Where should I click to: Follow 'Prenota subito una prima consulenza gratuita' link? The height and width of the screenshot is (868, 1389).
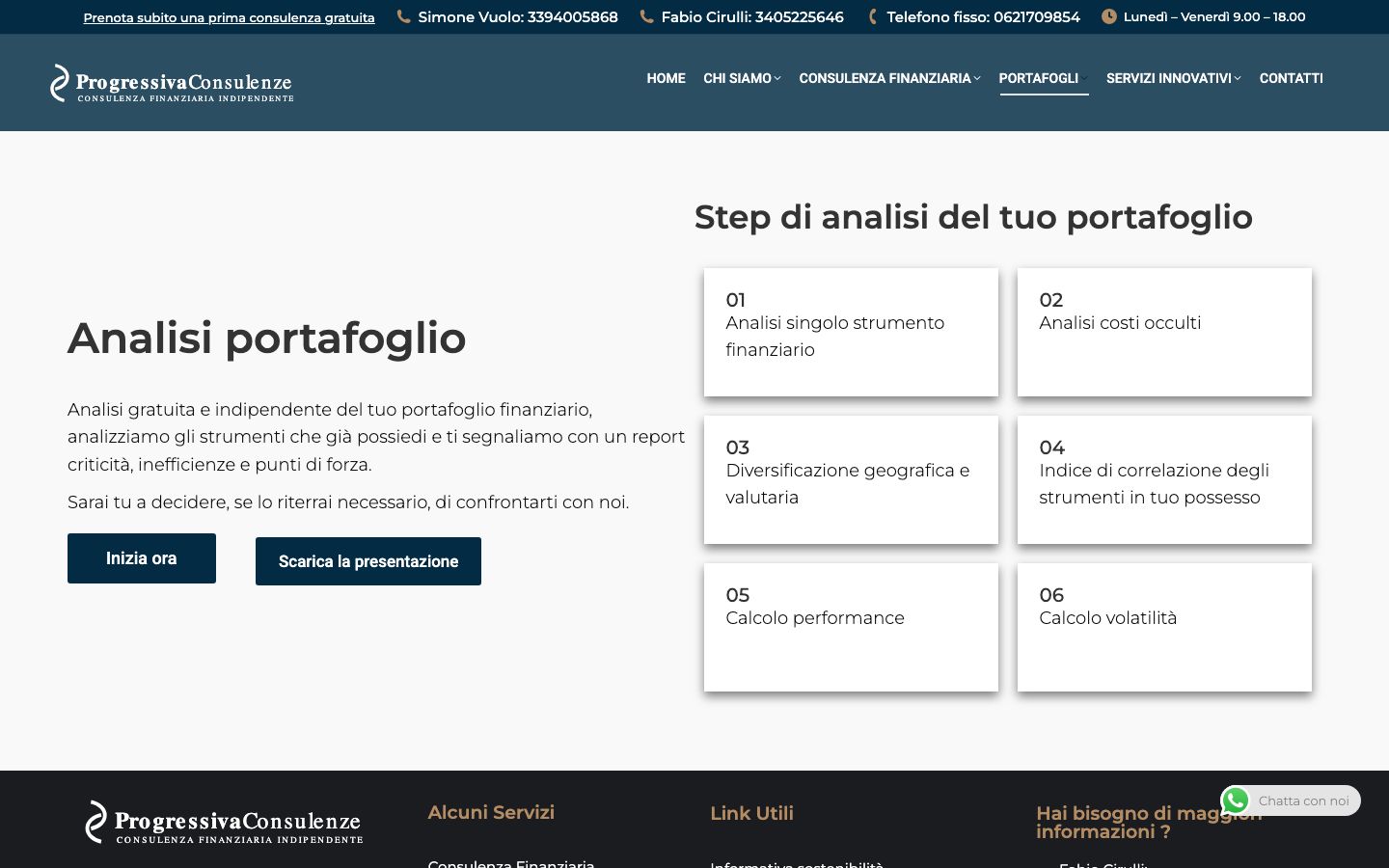(230, 17)
